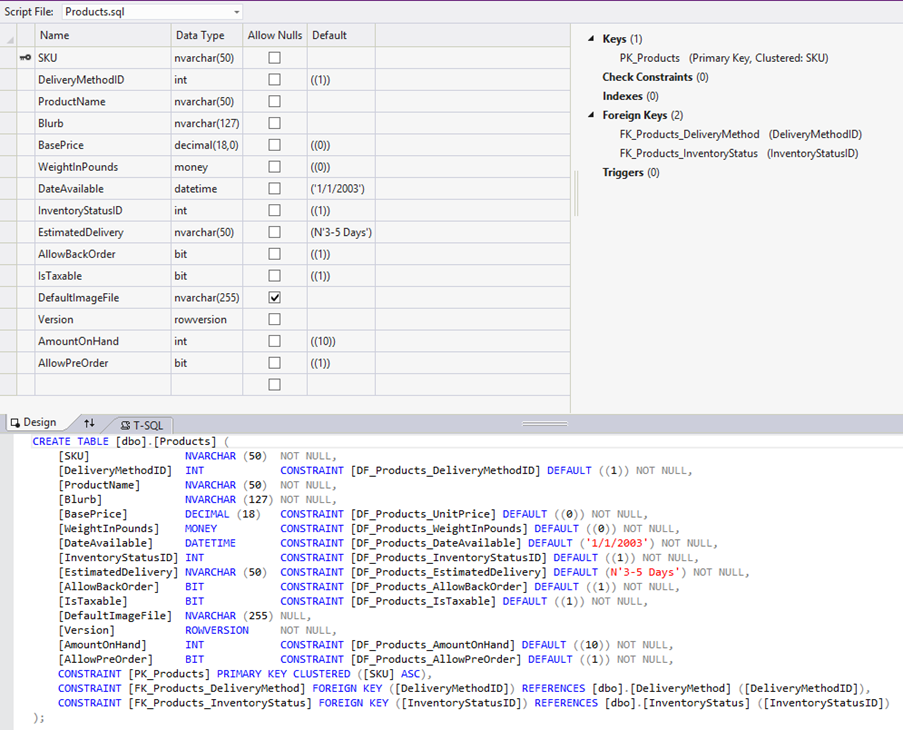903x730 pixels.
Task: Toggle Allow Nulls for IsTaxable
Action: (275, 276)
